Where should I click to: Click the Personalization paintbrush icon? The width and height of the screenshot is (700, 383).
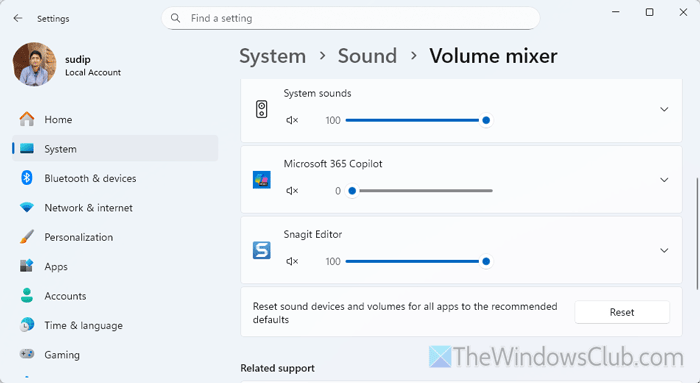pos(27,237)
